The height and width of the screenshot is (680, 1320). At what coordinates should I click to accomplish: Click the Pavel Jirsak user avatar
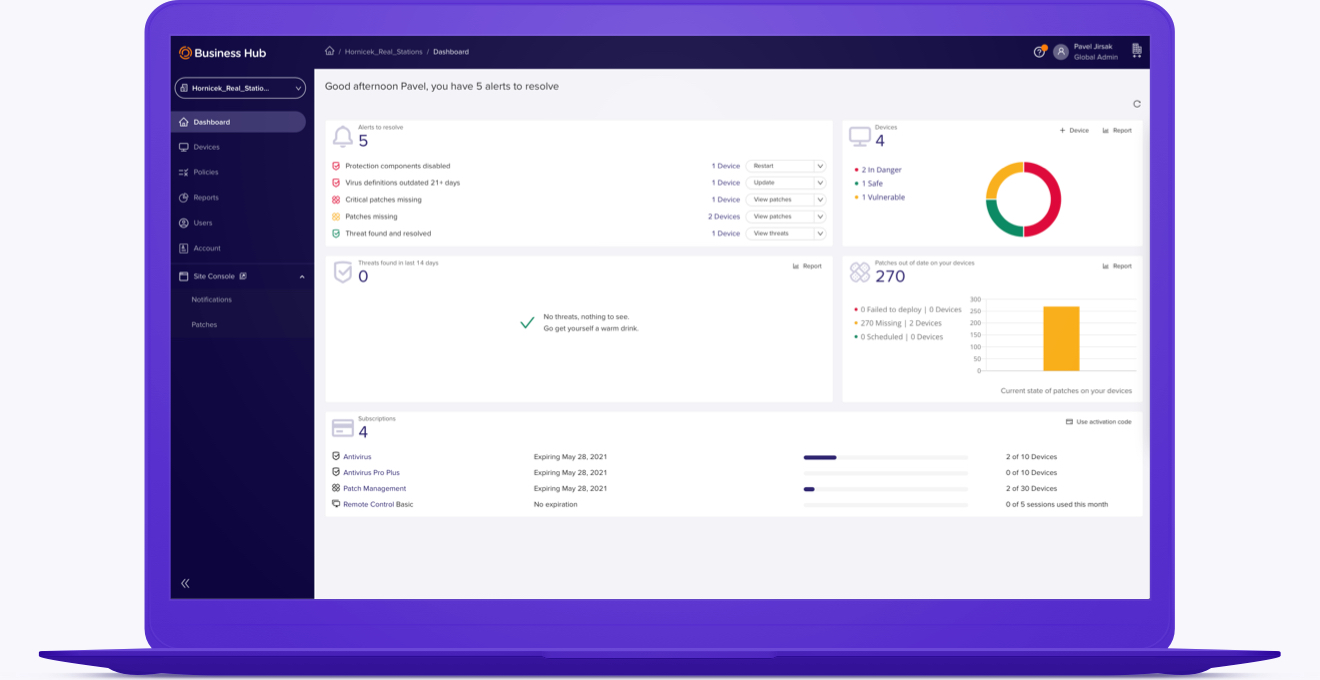pos(1061,52)
